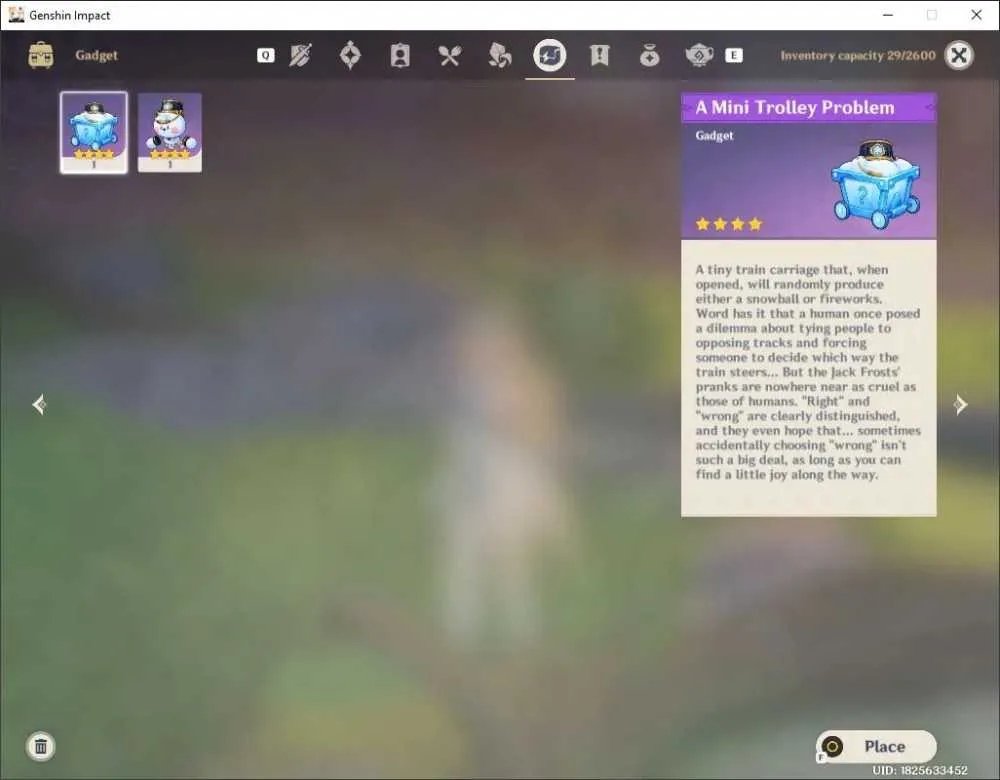
Task: Click the trolley gadget image in details panel
Action: pyautogui.click(x=876, y=185)
